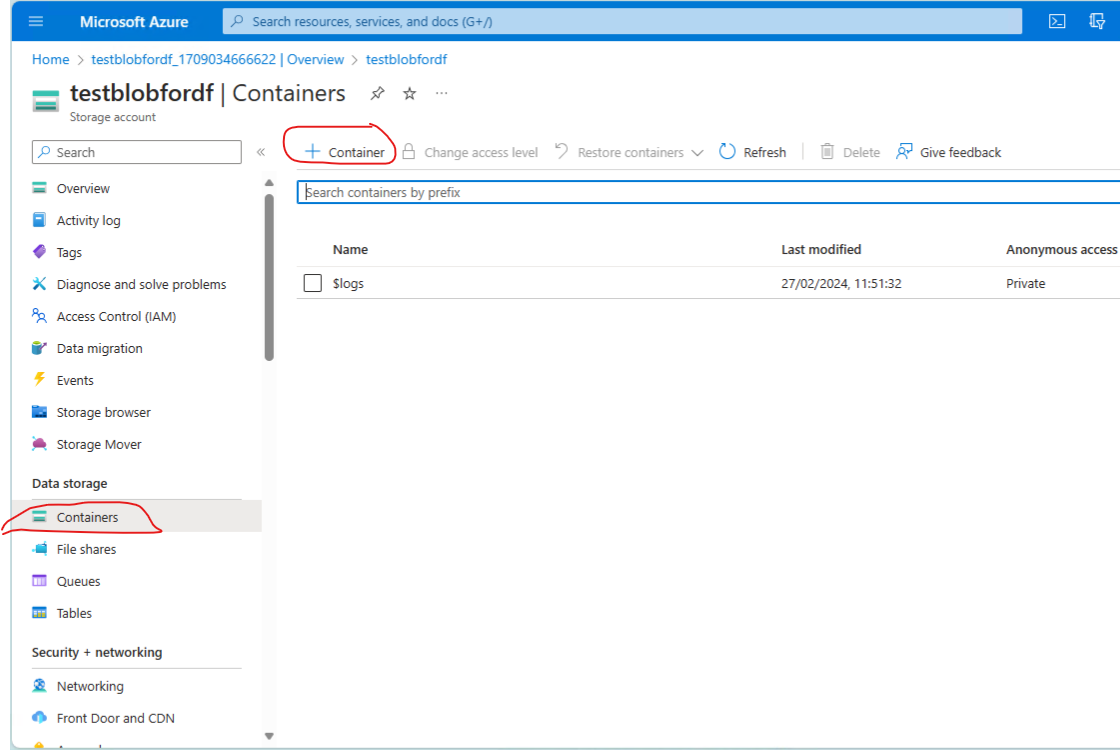Collapse the sidebar with double chevron
The image size is (1120, 750).
(261, 152)
